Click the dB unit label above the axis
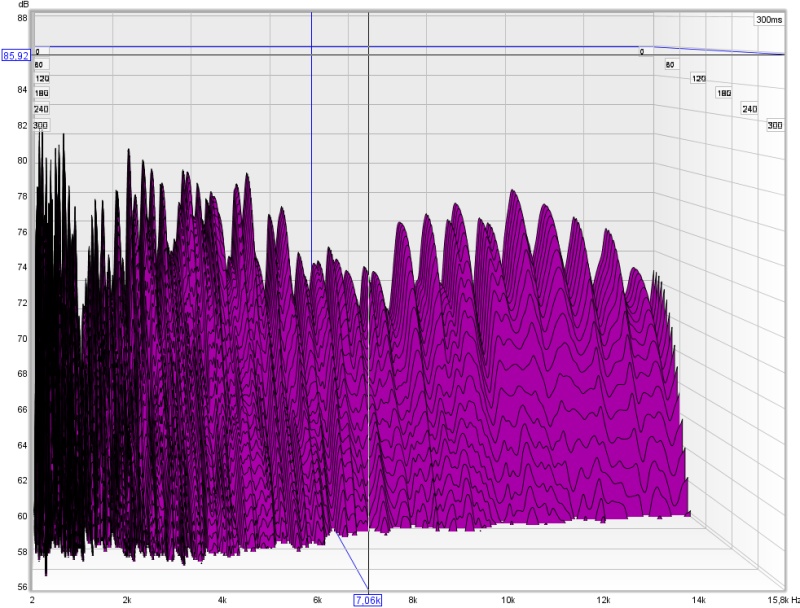This screenshot has height=608, width=800. coord(24,5)
